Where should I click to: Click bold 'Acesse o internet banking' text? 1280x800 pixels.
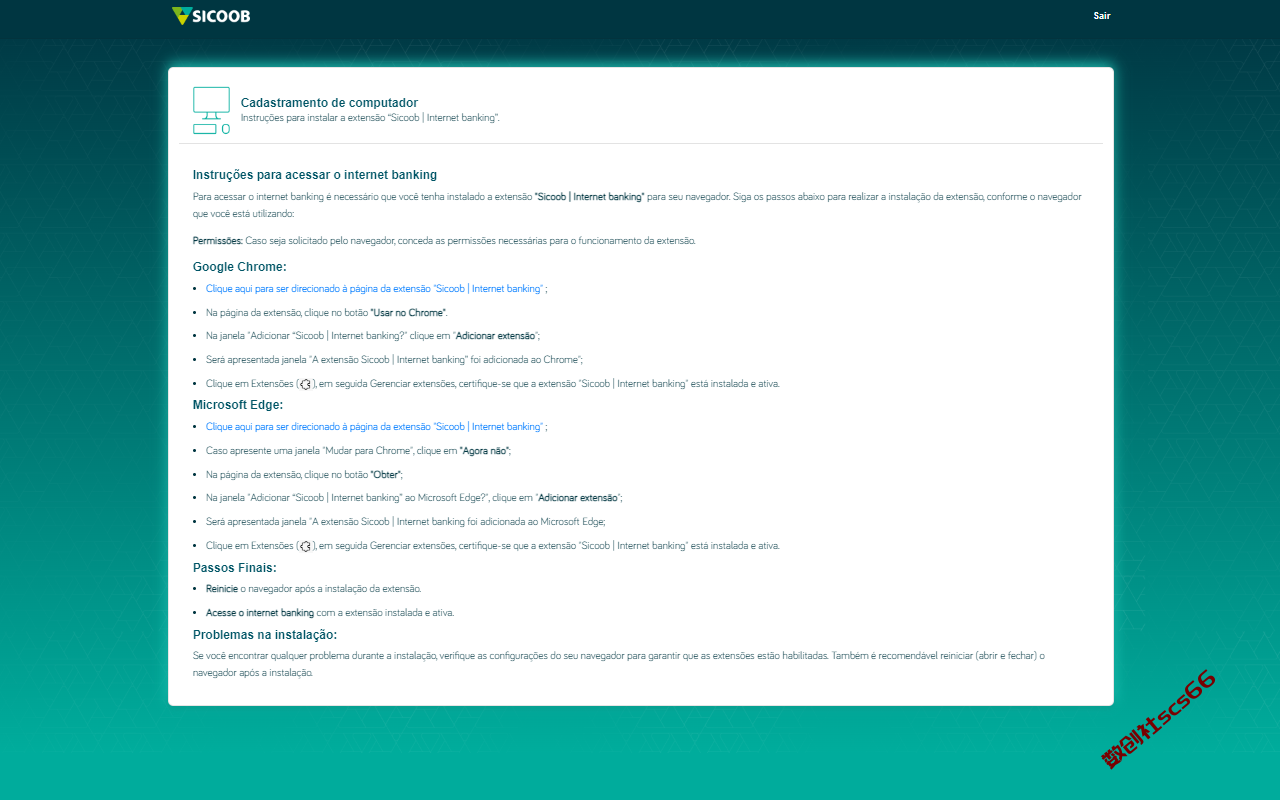[260, 613]
